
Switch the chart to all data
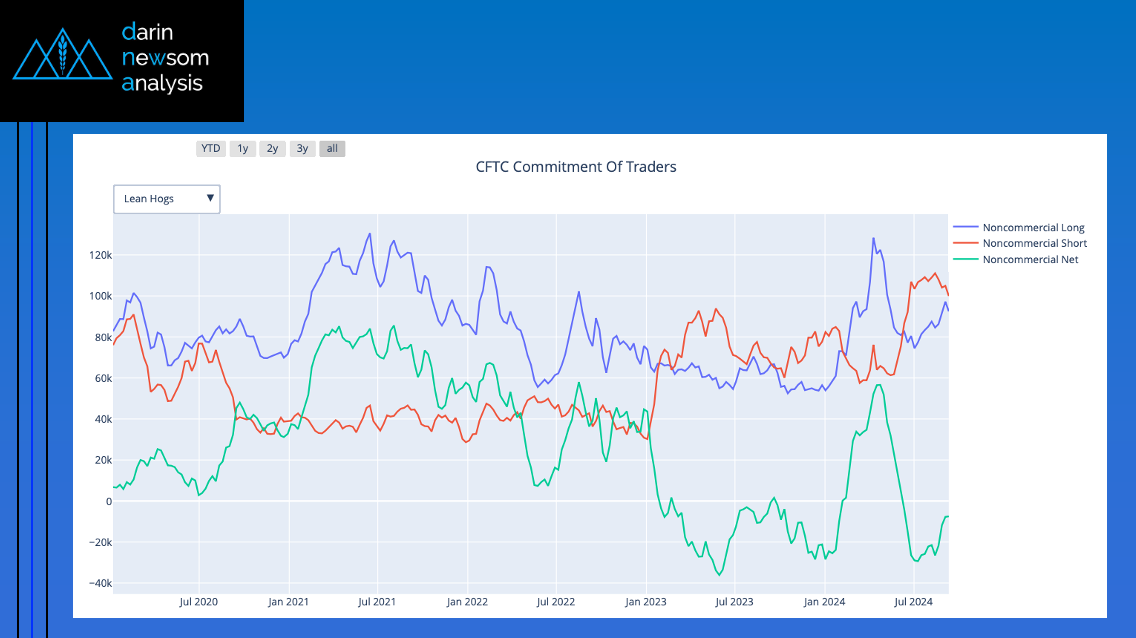[x=332, y=148]
